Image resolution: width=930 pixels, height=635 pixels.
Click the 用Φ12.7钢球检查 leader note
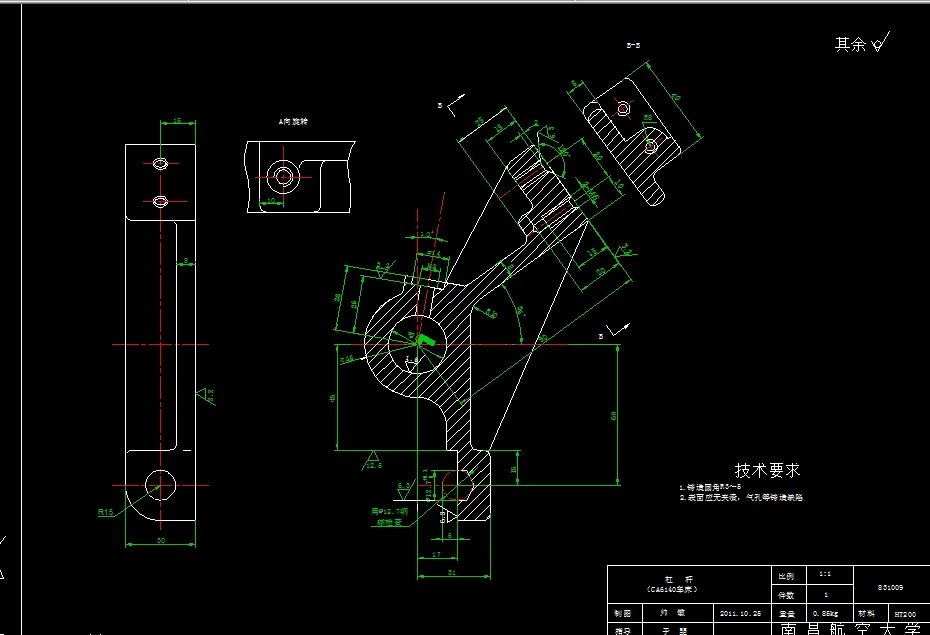(x=390, y=516)
